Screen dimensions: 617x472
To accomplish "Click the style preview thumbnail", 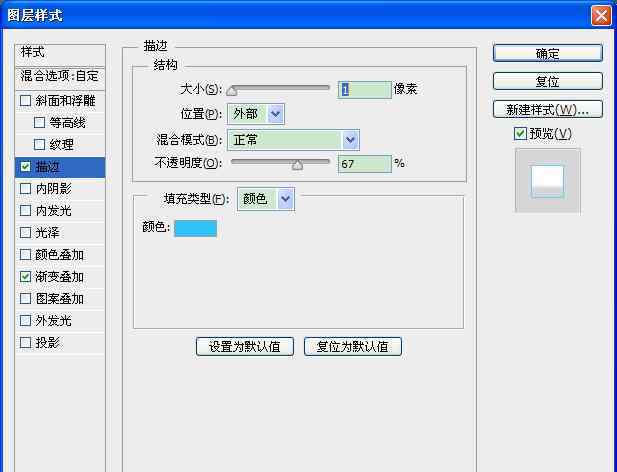I will 548,181.
